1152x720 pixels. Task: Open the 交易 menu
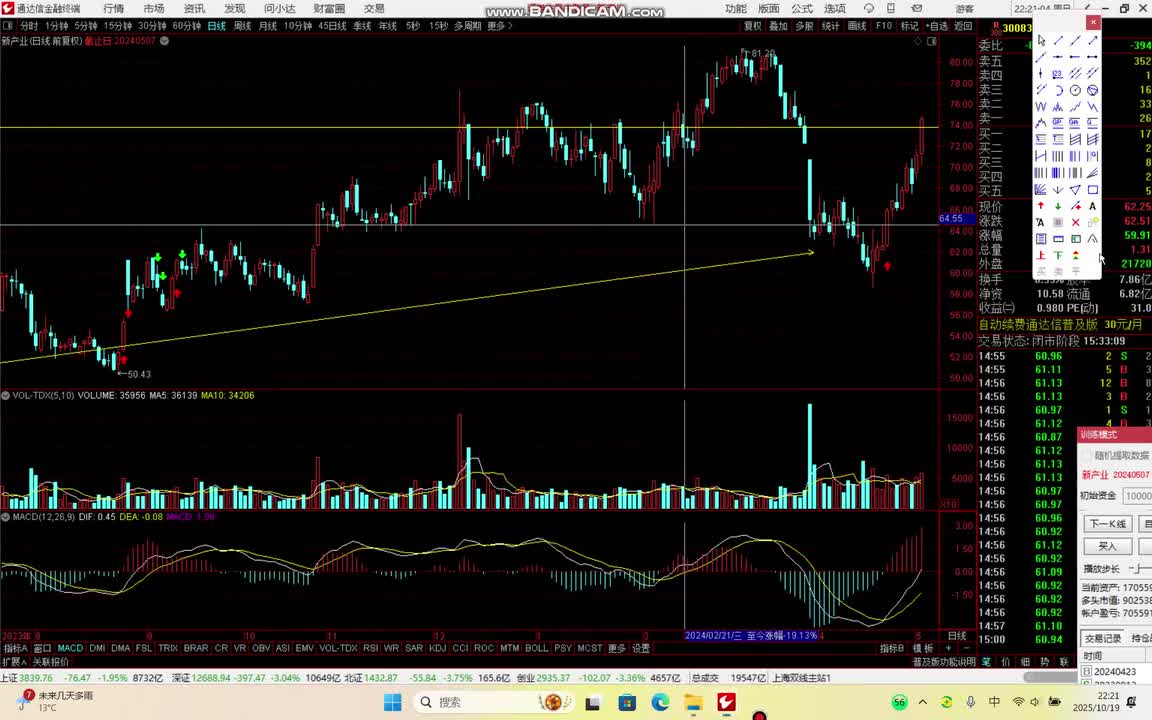374,9
